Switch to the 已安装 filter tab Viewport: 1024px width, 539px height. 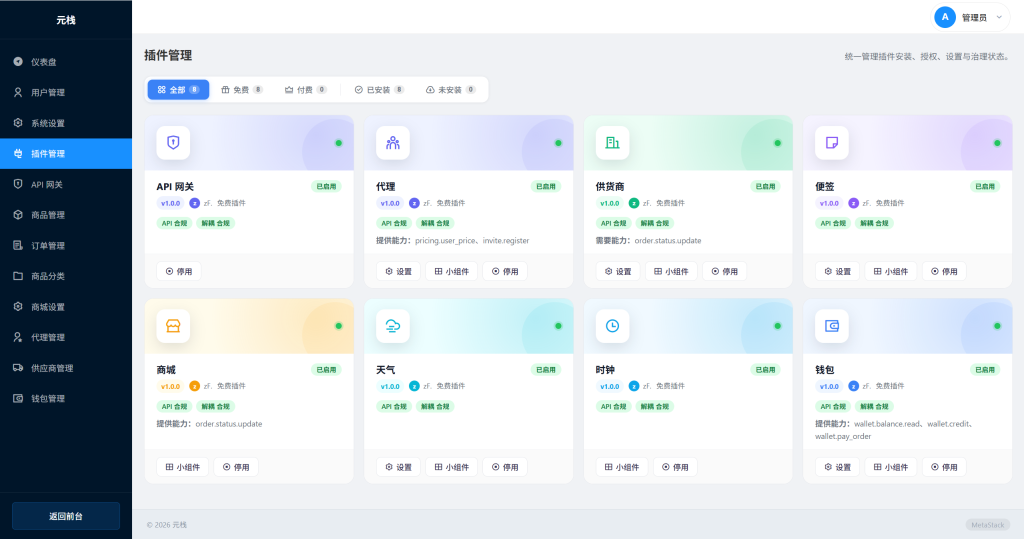(379, 90)
